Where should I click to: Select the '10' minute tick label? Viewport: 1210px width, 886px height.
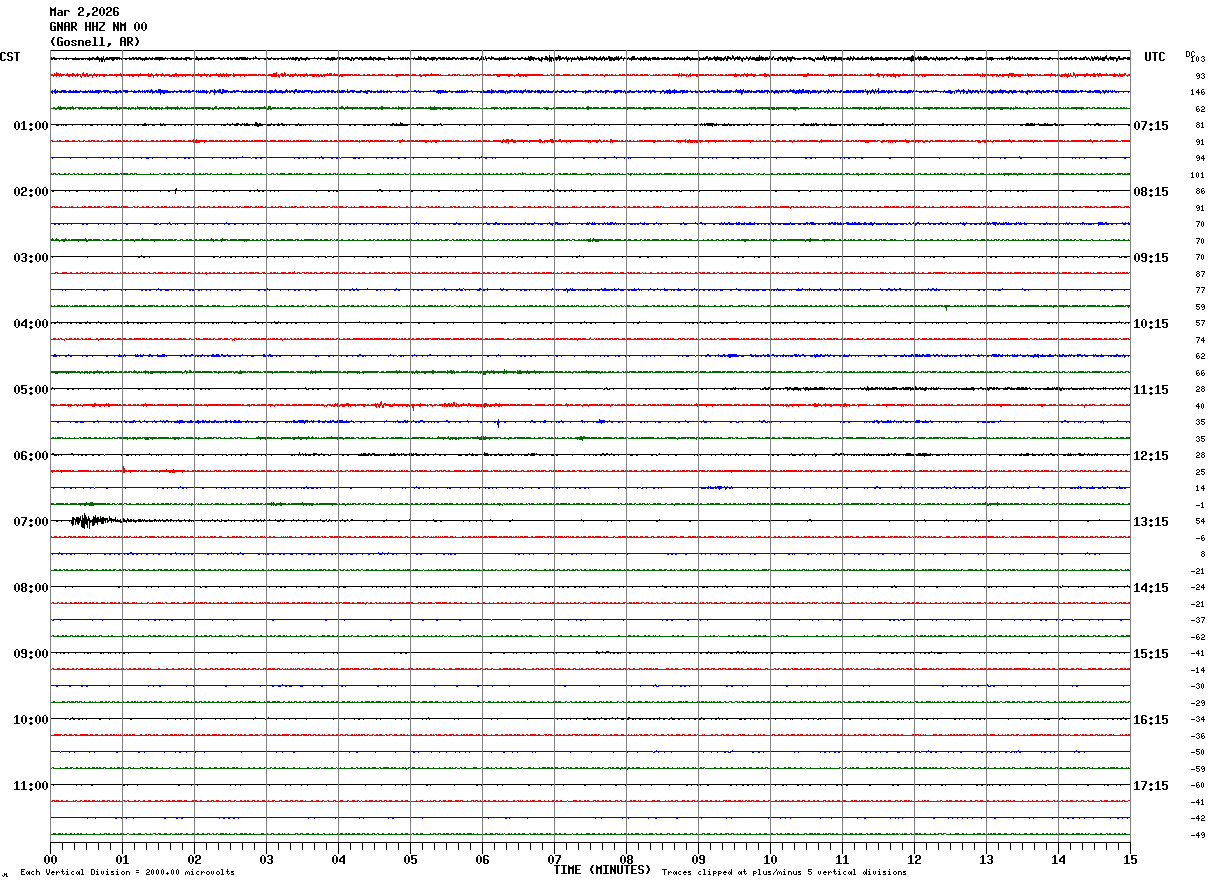(x=770, y=859)
